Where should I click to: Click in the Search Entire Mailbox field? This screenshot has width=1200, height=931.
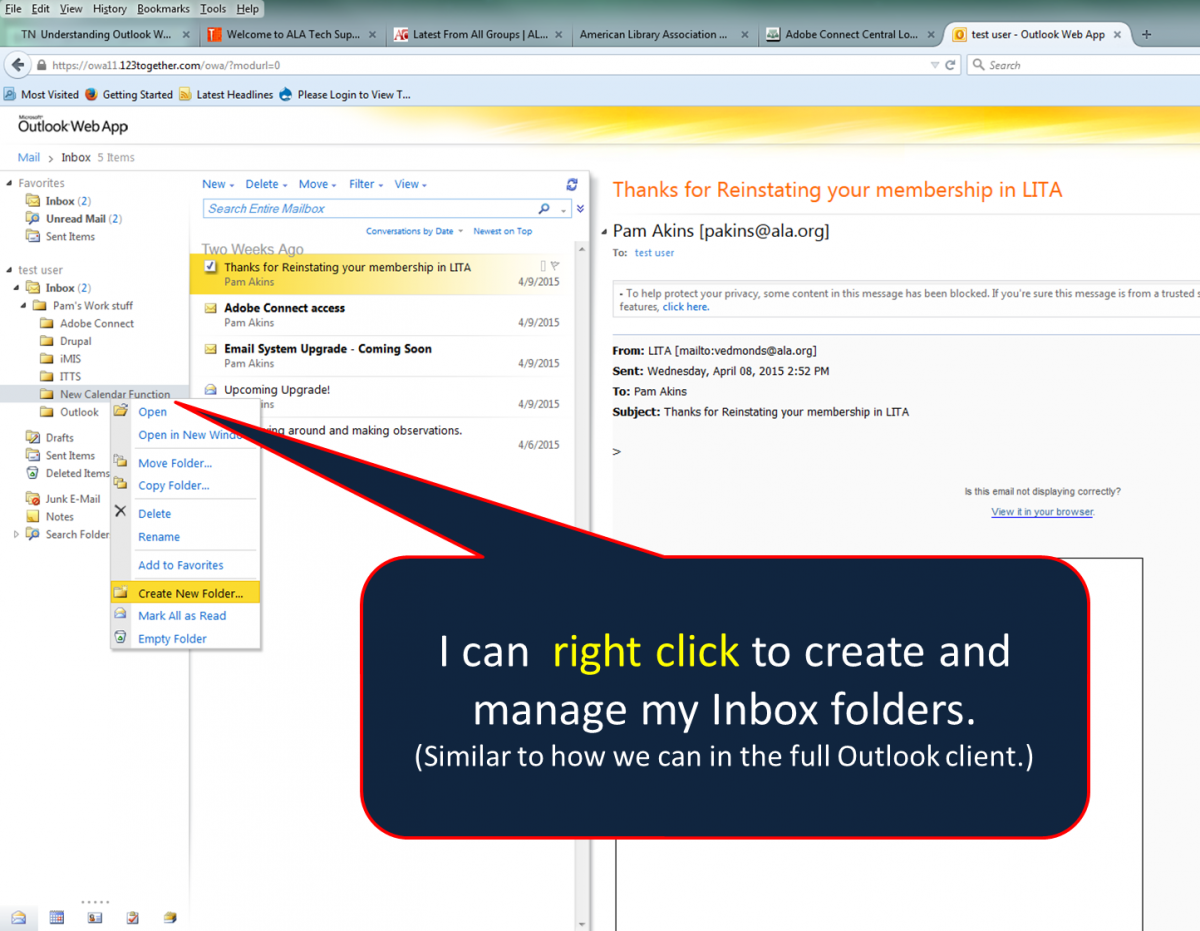[370, 209]
